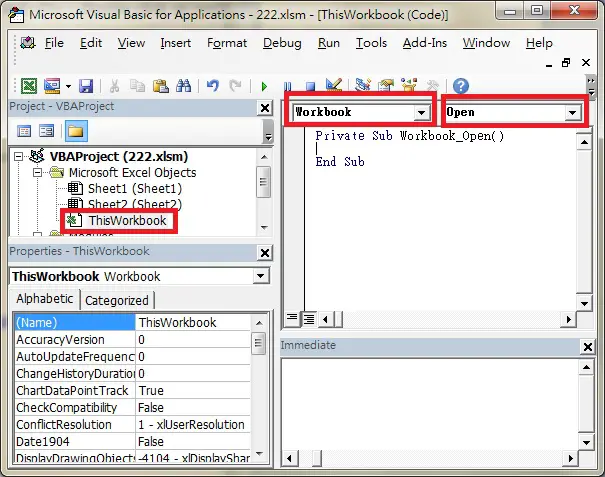Run Sub with green play icon

pyautogui.click(x=264, y=86)
